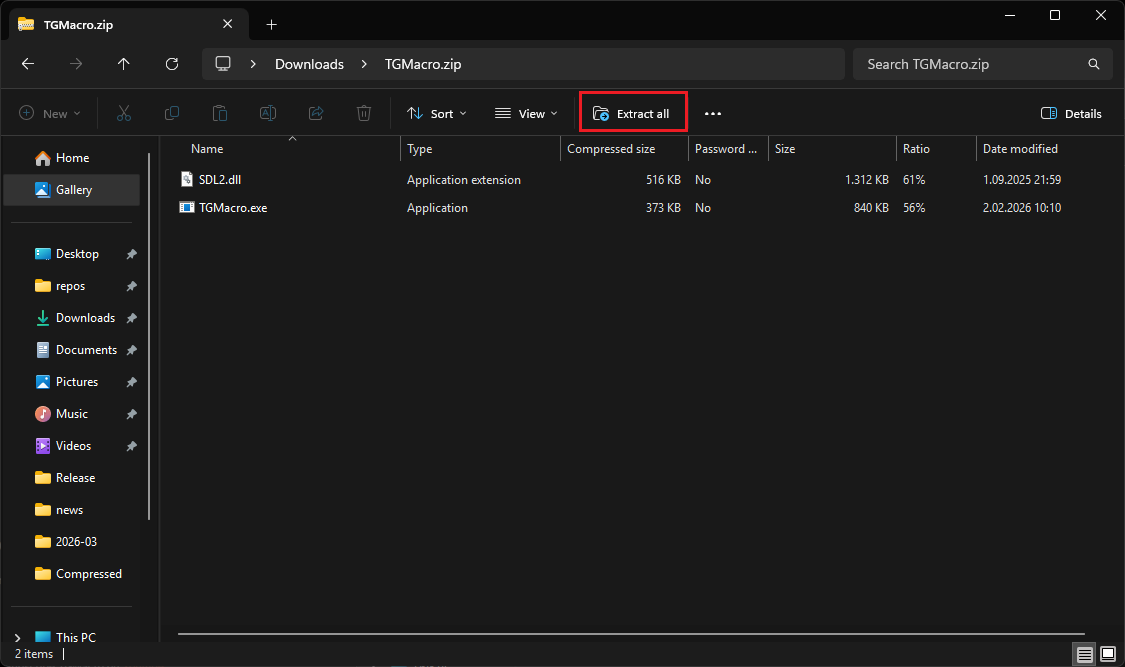Open the New item dropdown

50,114
